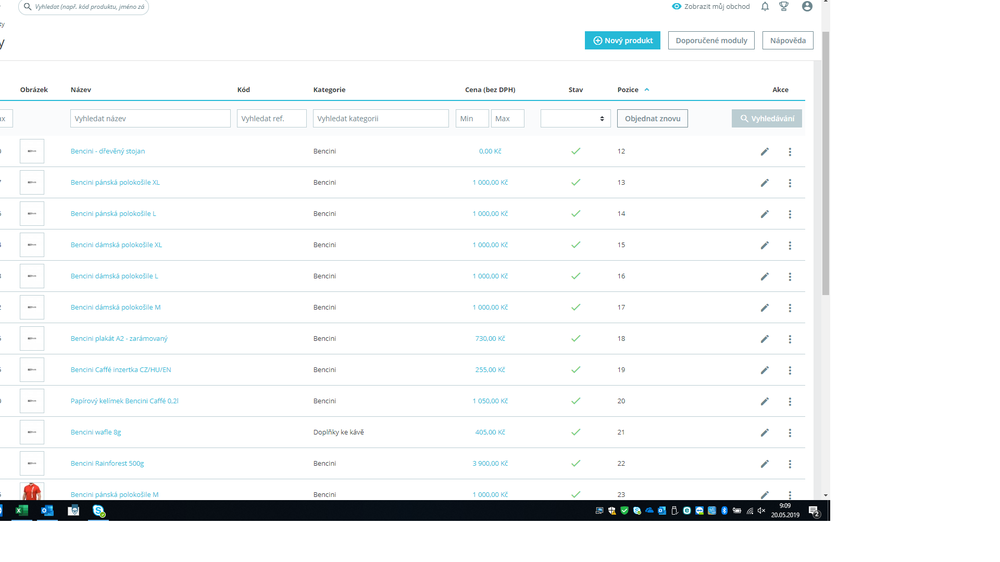Viewport: 1000px width, 562px height.
Task: Open more actions for Bencini dámská polokošile XL
Action: (x=790, y=246)
